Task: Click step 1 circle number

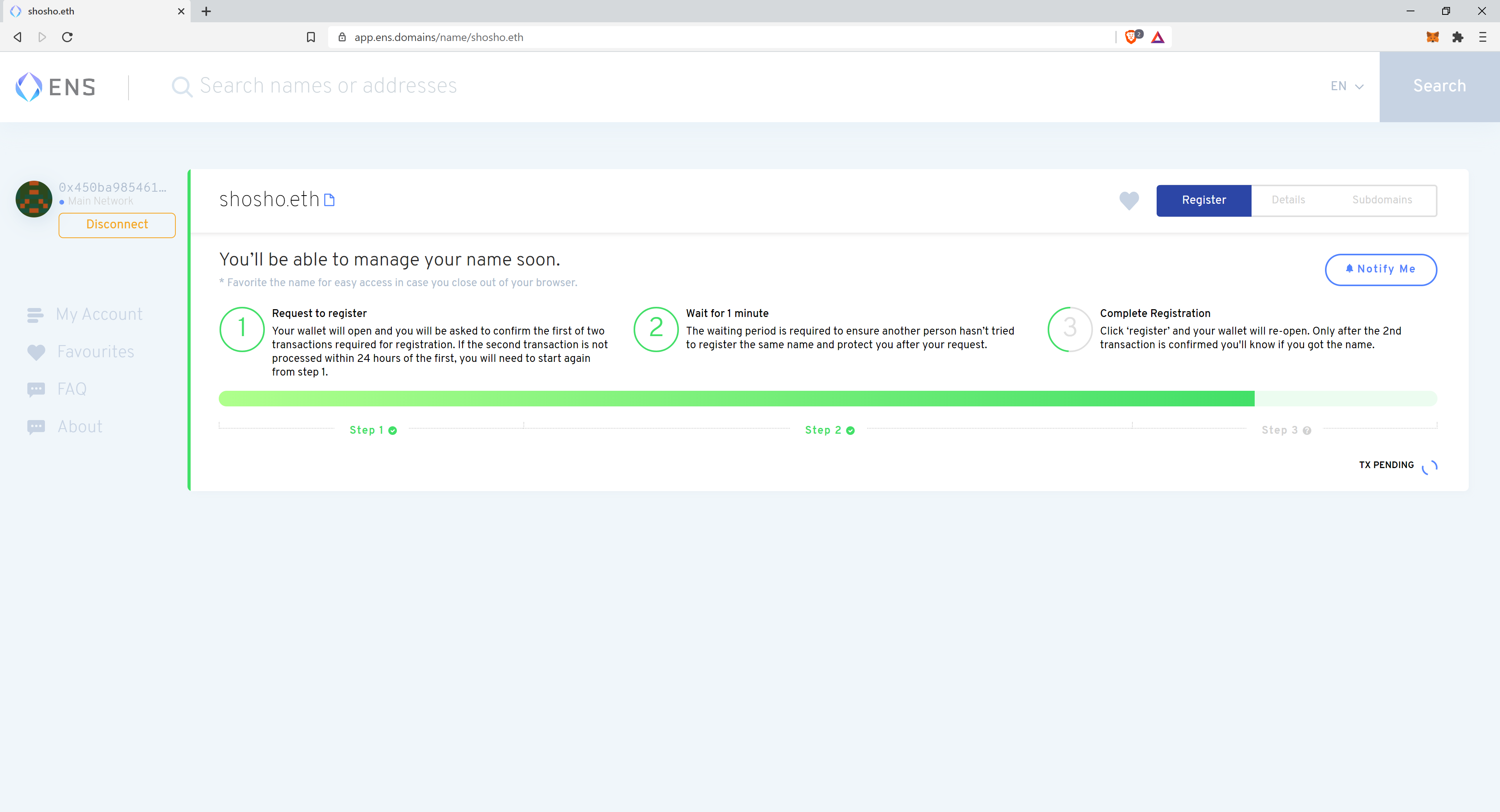Action: pyautogui.click(x=242, y=329)
